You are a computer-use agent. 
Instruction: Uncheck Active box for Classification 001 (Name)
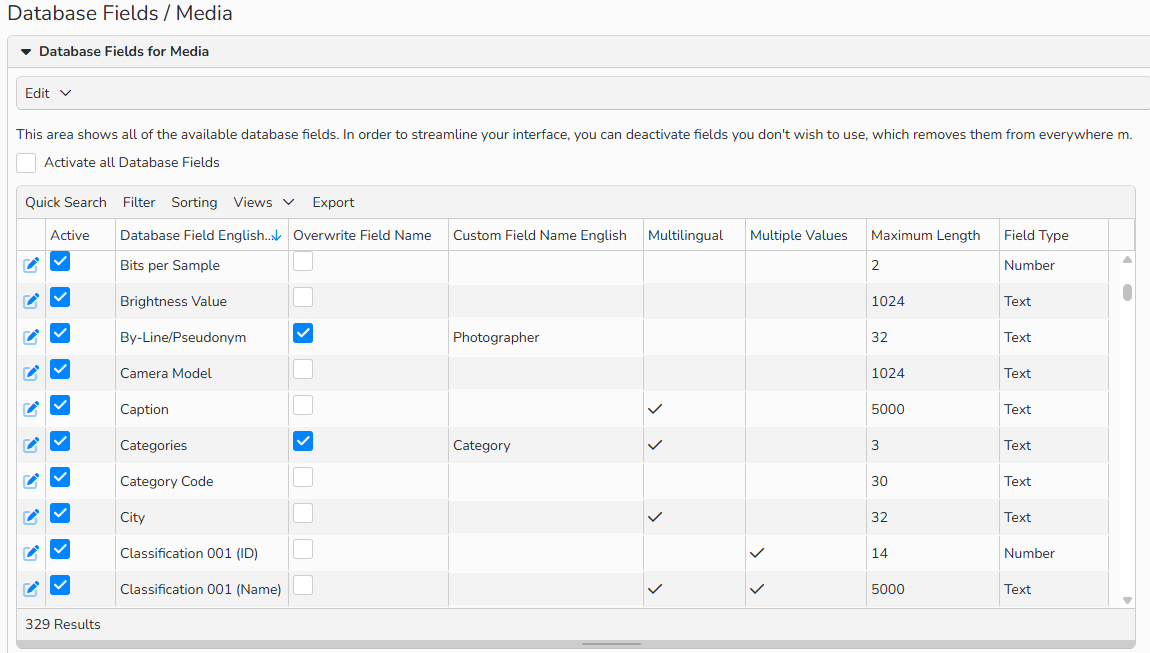pyautogui.click(x=60, y=585)
